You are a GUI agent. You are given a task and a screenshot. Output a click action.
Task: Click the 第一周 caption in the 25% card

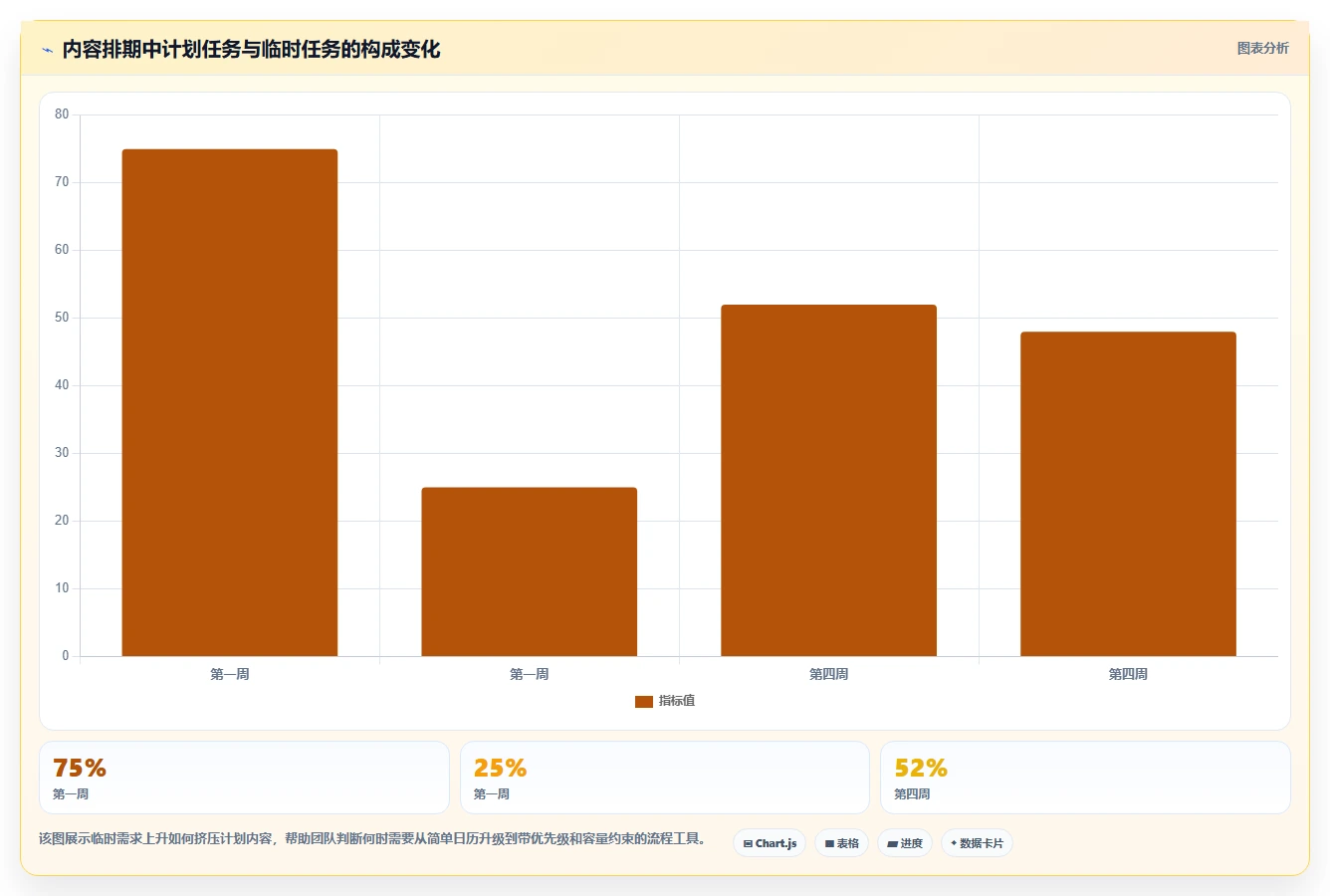click(492, 794)
